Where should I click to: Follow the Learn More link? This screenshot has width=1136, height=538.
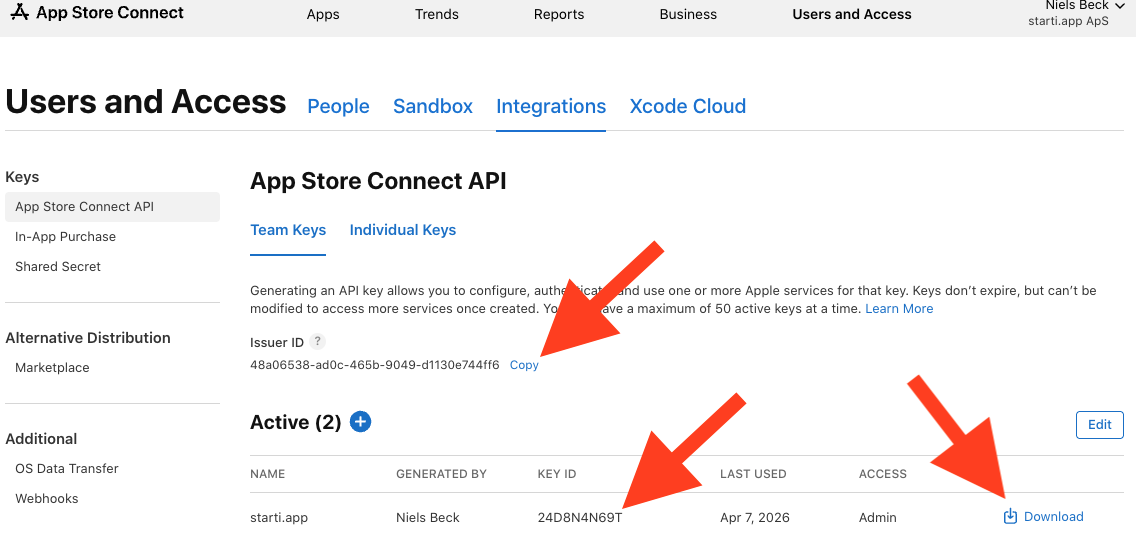(x=899, y=309)
